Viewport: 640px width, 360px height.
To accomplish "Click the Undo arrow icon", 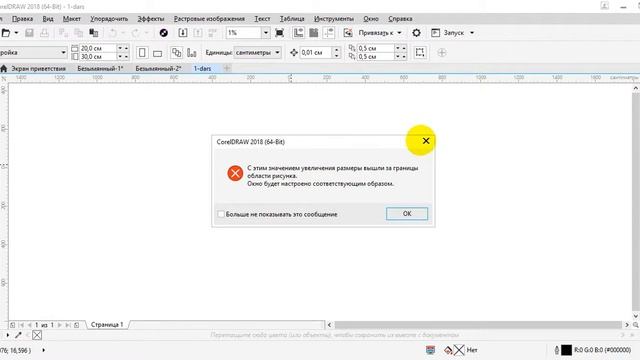I will tap(113, 33).
